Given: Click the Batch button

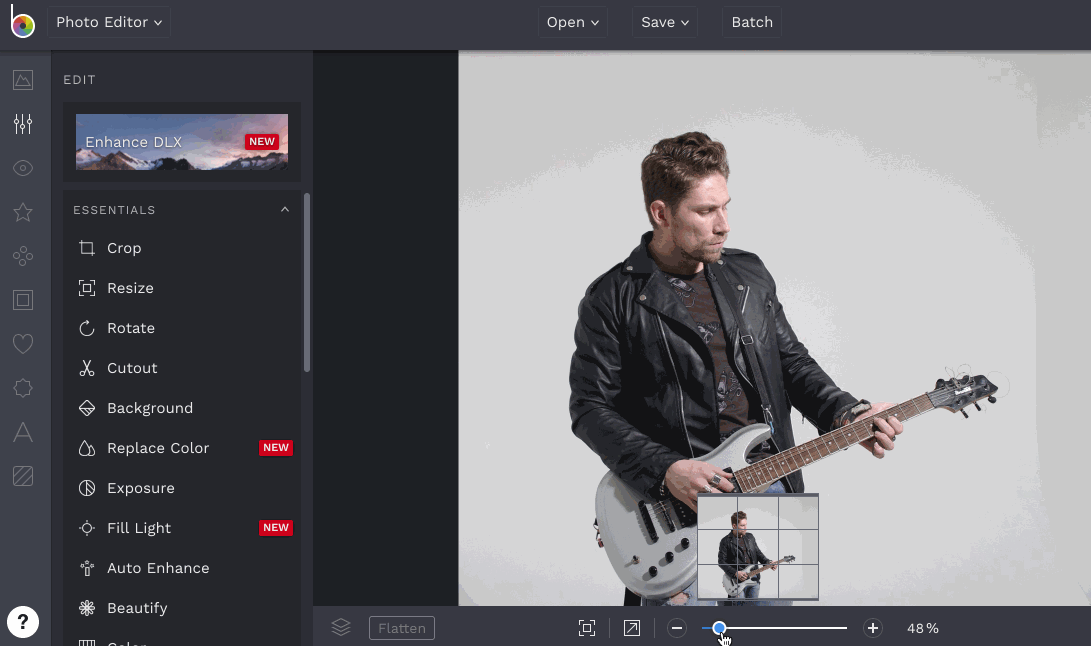Looking at the screenshot, I should click(752, 22).
